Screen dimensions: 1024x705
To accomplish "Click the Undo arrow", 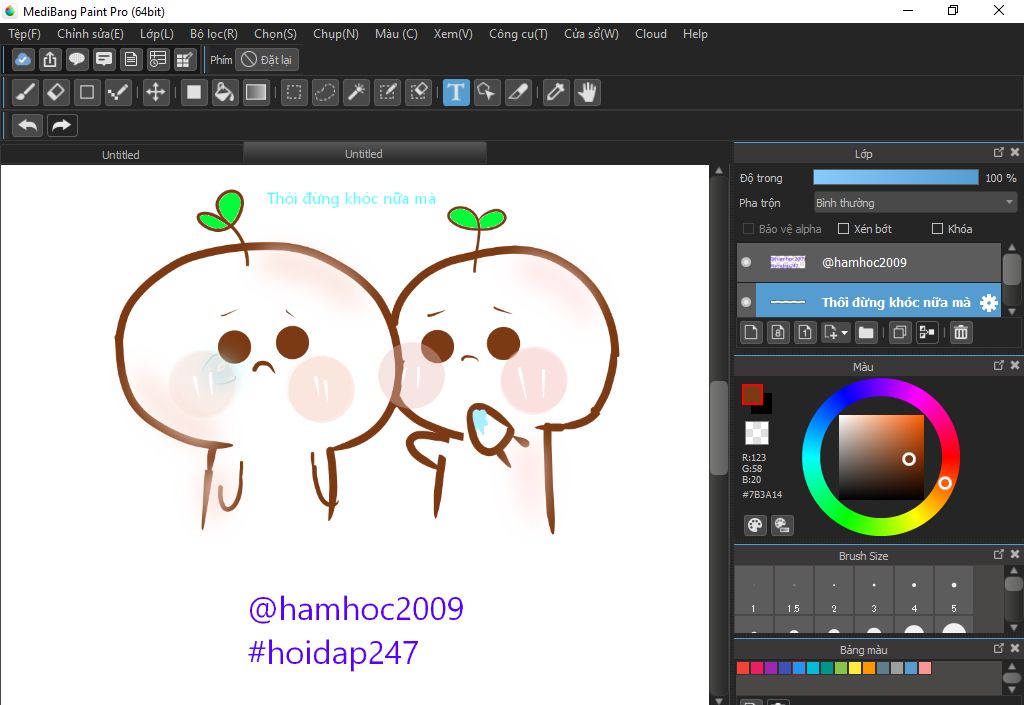I will [x=27, y=125].
